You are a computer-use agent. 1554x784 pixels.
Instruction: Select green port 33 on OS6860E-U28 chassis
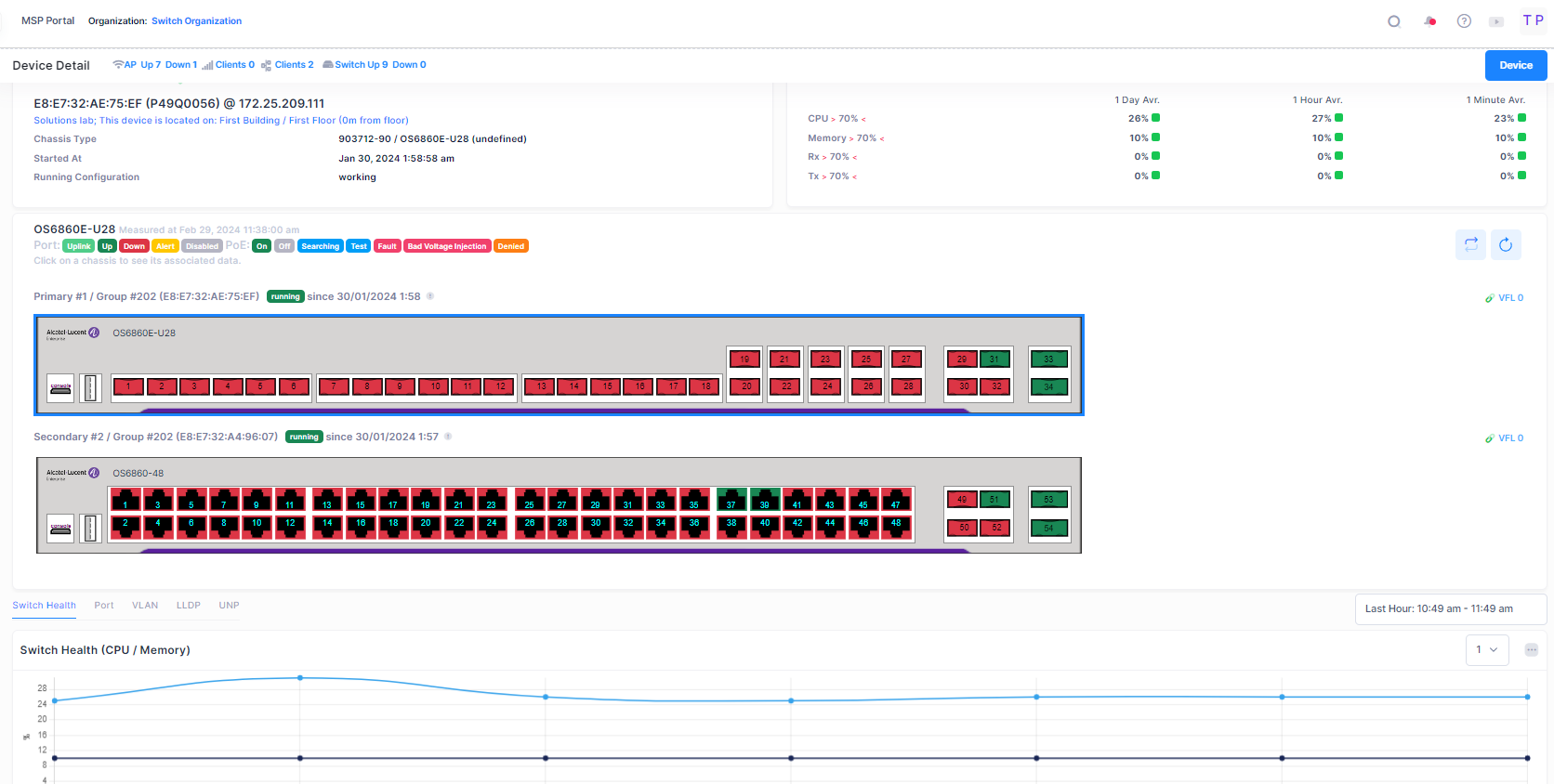coord(1048,359)
